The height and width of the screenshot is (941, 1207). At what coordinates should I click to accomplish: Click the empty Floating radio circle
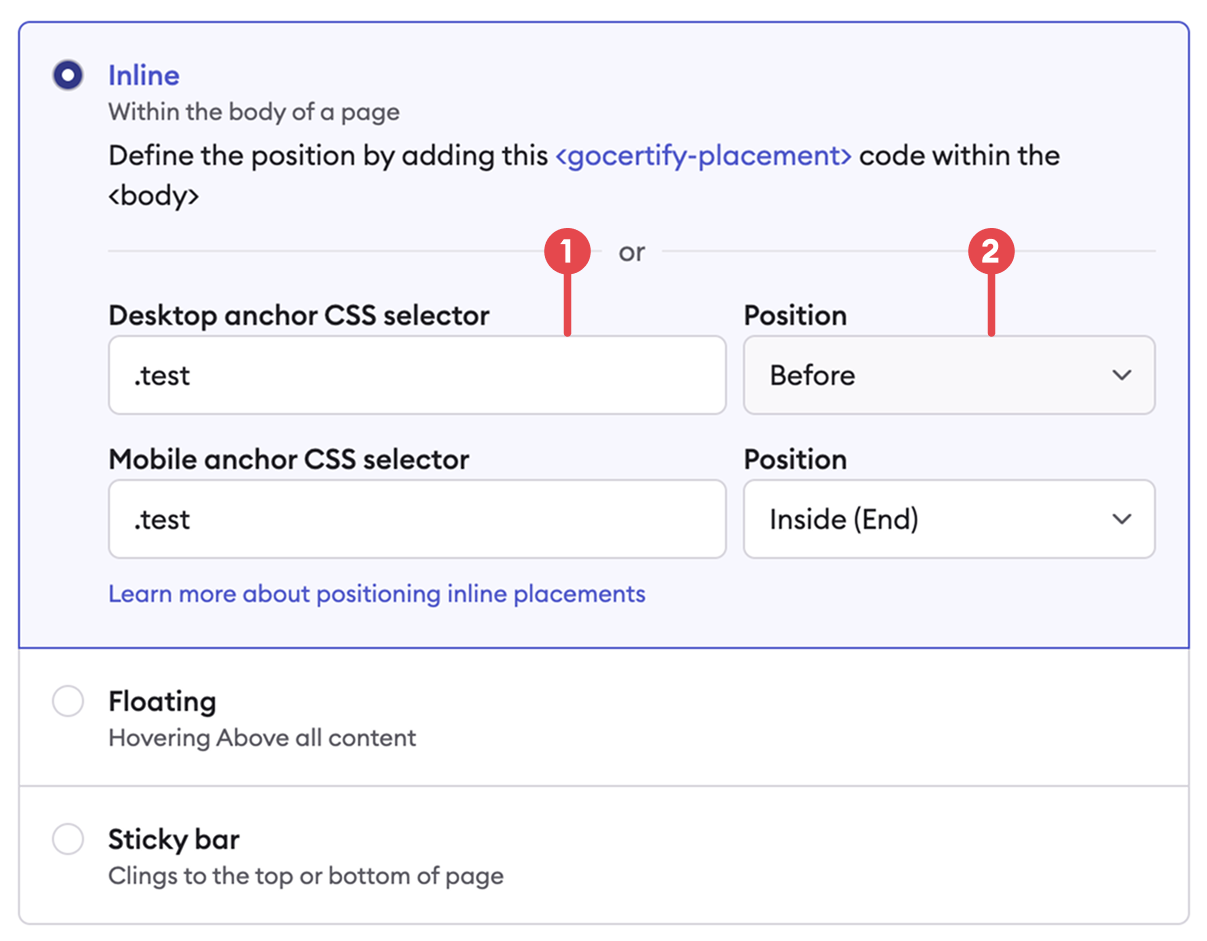coord(67,701)
